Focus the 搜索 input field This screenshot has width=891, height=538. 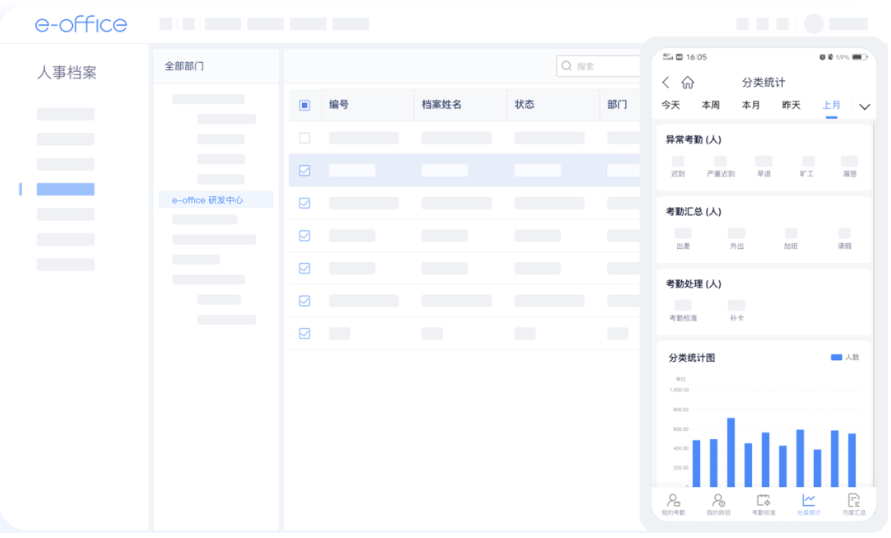(598, 66)
